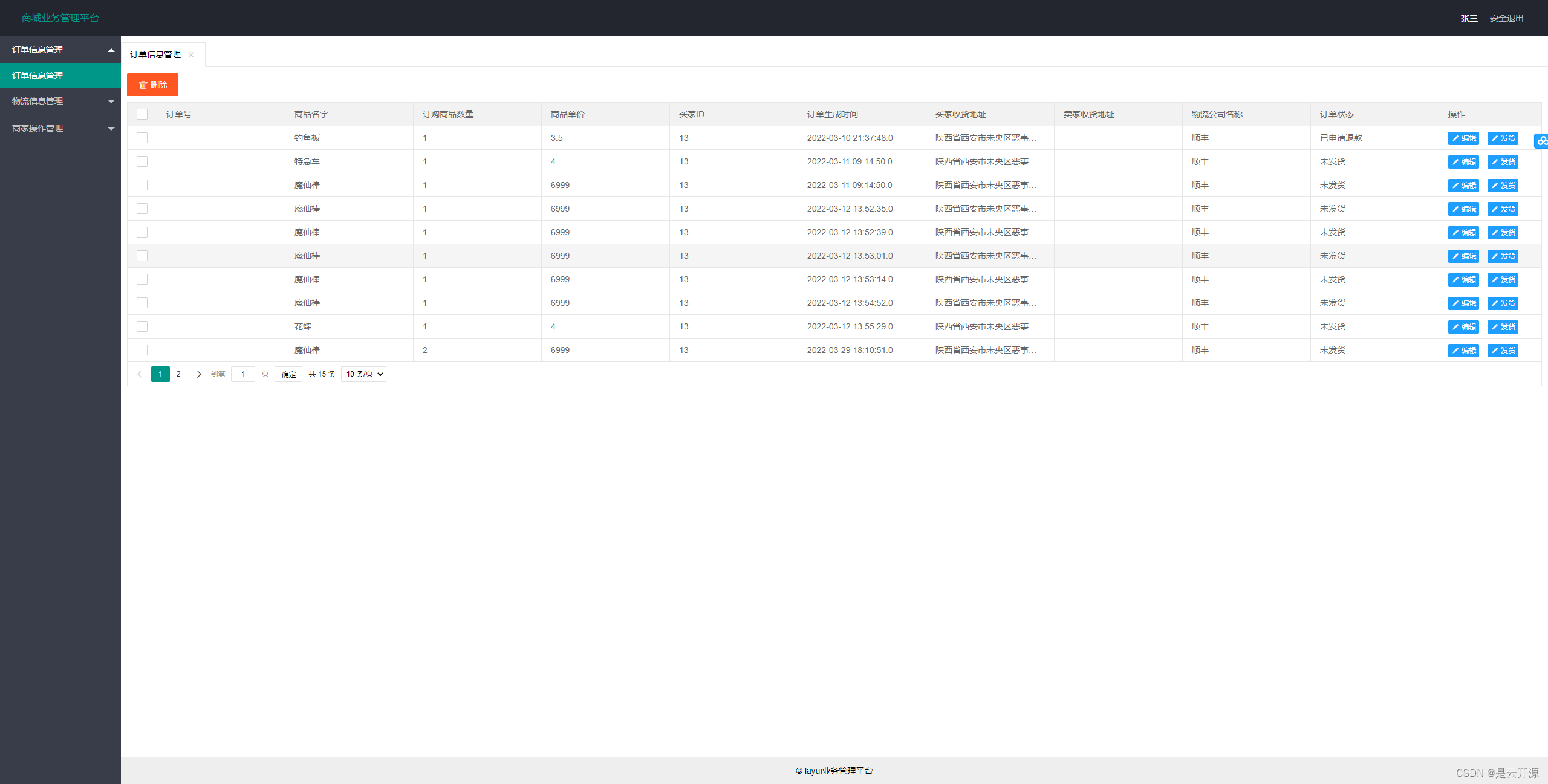Viewport: 1548px width, 784px height.
Task: Ship the order created 2022-03-12 13:53:14.0
Action: pyautogui.click(x=1503, y=280)
